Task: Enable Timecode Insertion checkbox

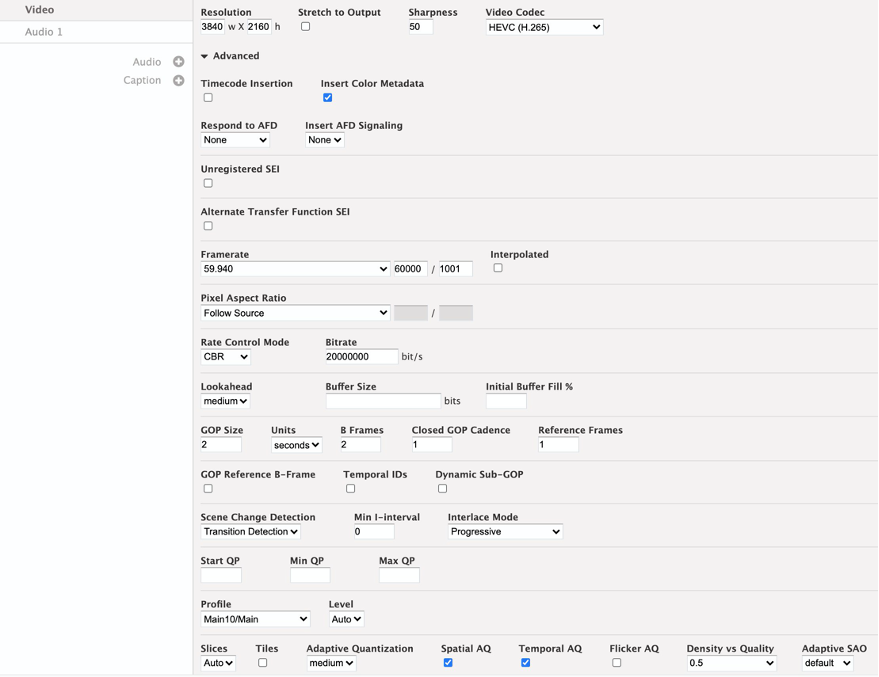Action: pyautogui.click(x=208, y=98)
